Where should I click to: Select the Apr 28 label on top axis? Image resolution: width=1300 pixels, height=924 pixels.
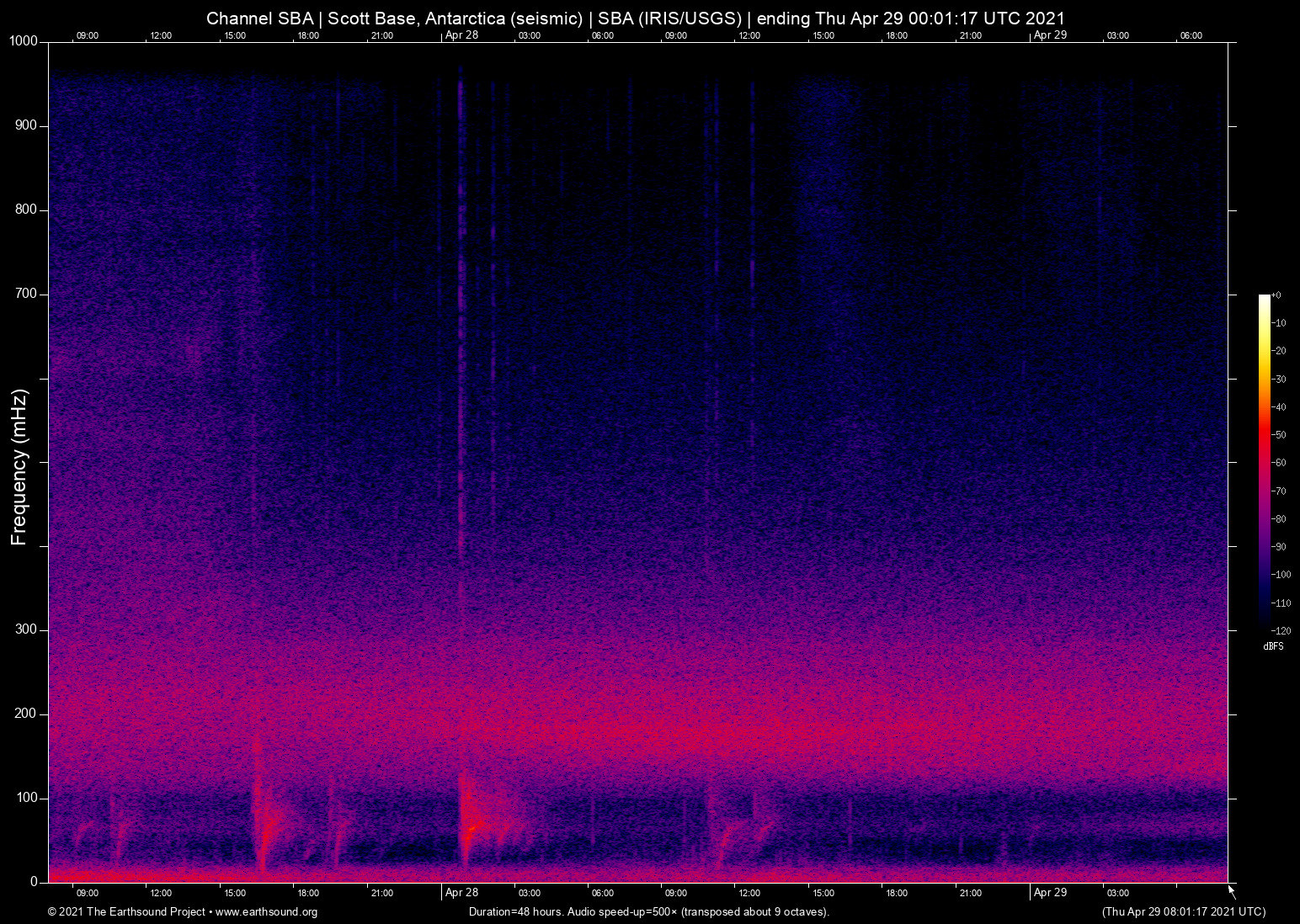[461, 35]
